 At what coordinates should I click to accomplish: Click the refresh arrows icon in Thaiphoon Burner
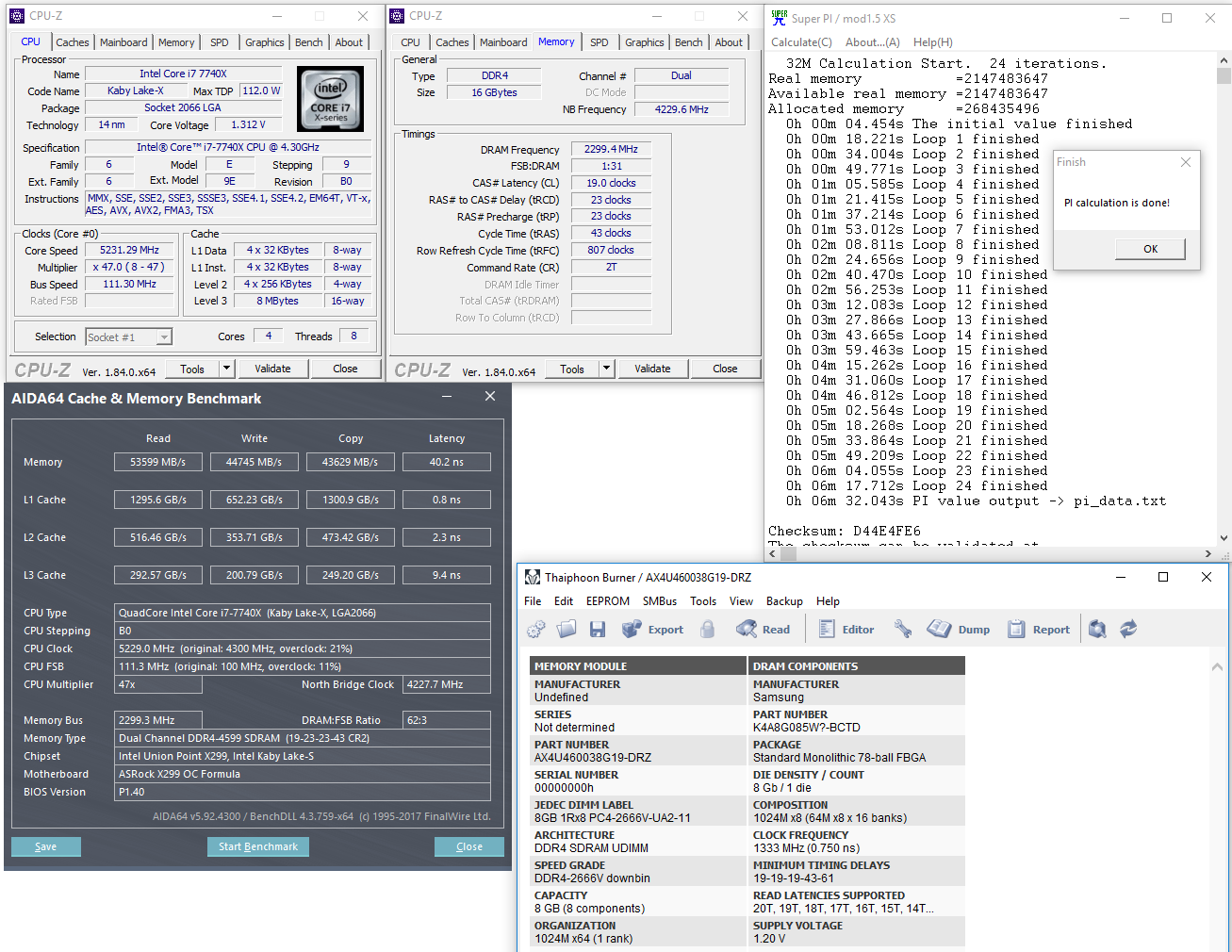pos(1128,630)
